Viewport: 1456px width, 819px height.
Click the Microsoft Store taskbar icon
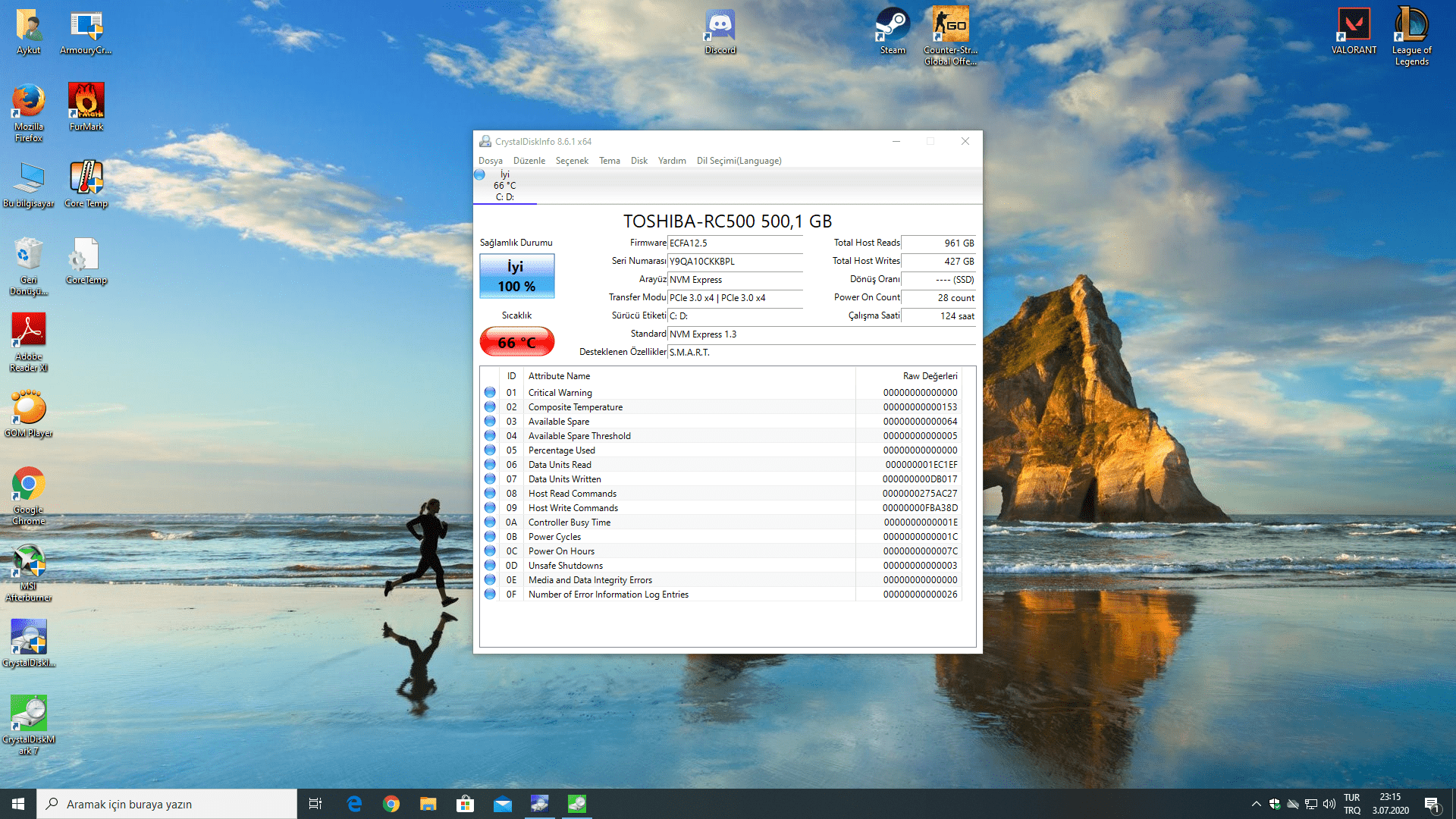point(465,804)
